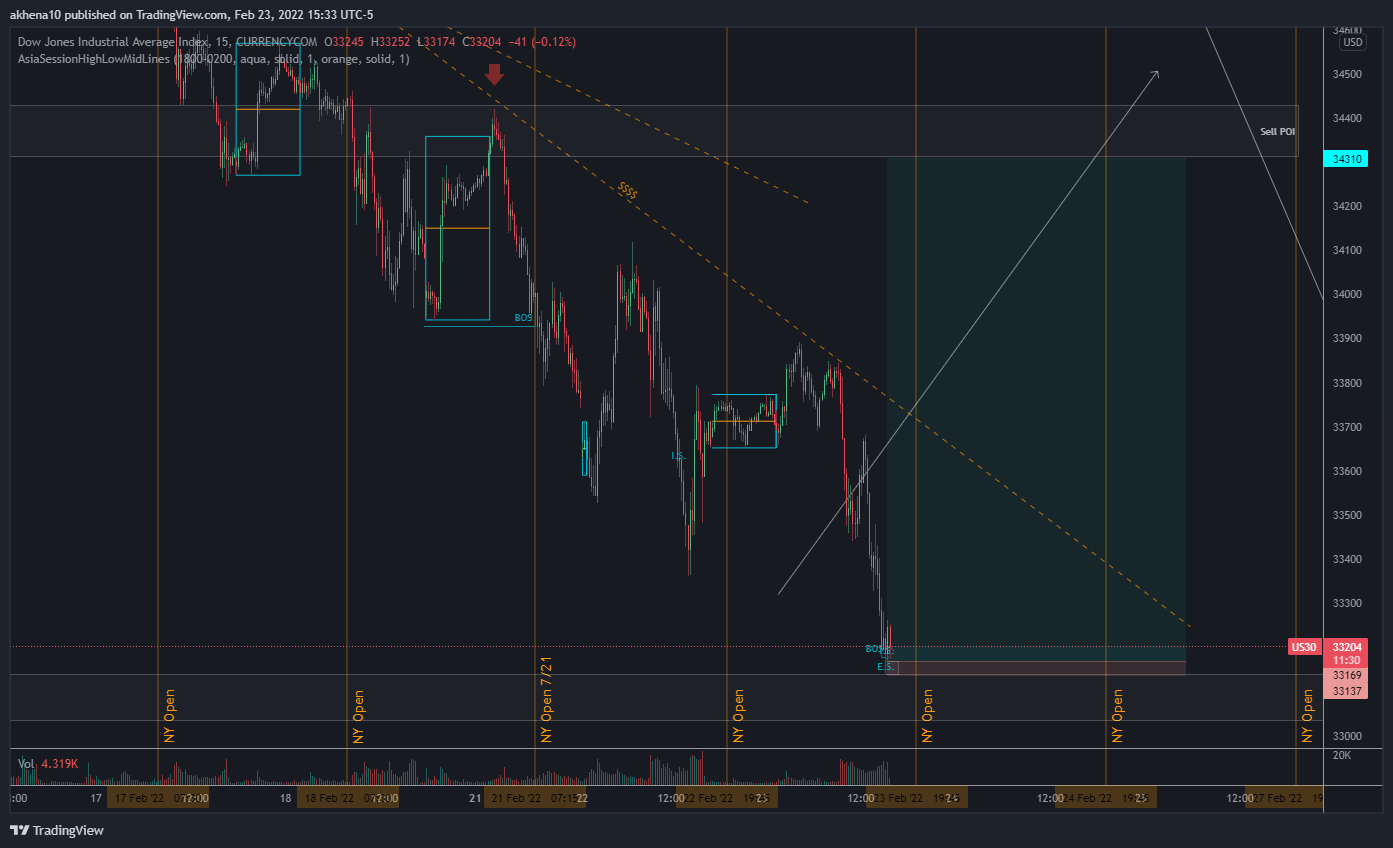The image size is (1393, 848).
Task: Click the 33500 price scale value
Action: (x=1345, y=515)
